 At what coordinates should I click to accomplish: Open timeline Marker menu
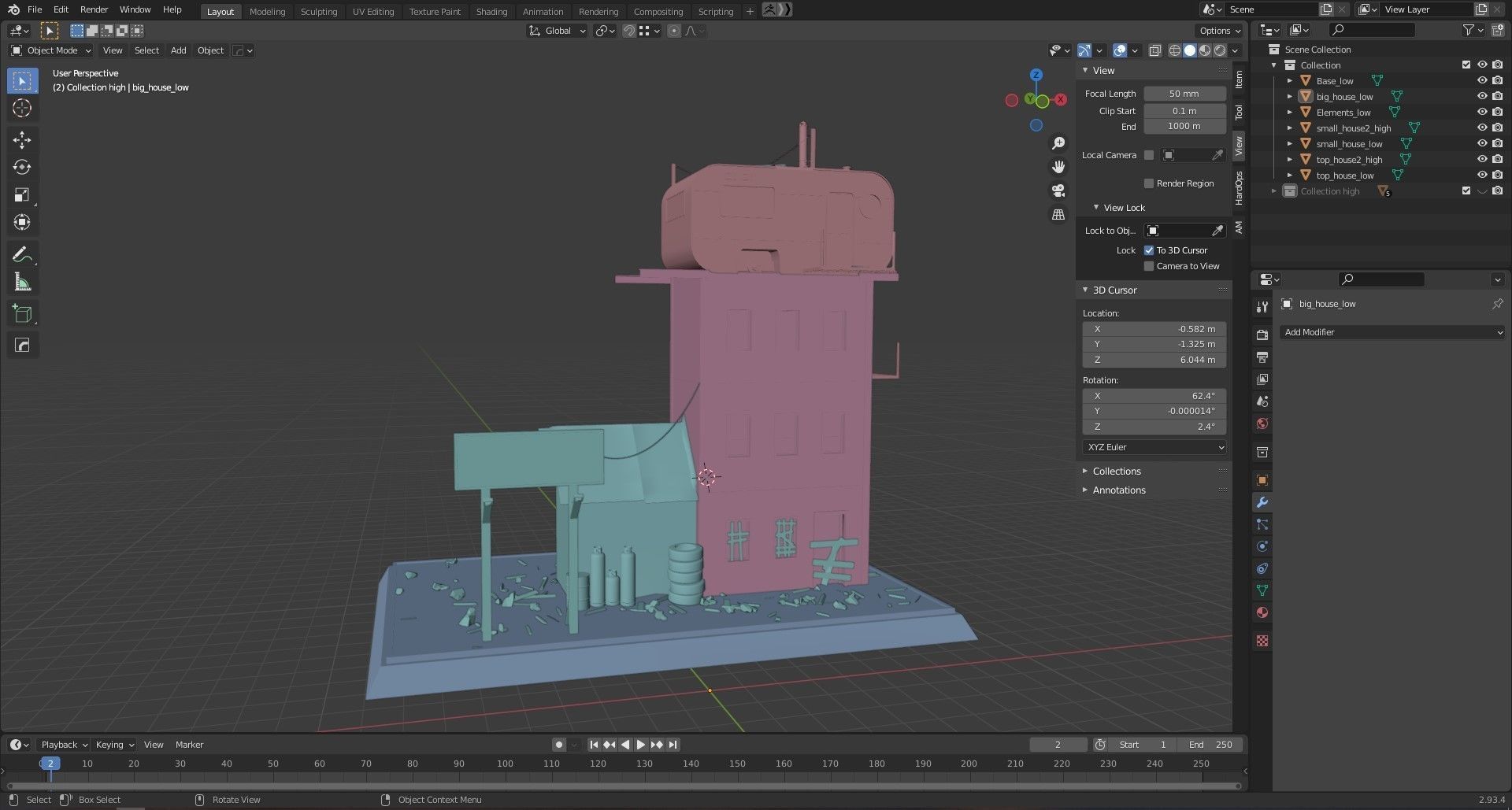click(189, 745)
